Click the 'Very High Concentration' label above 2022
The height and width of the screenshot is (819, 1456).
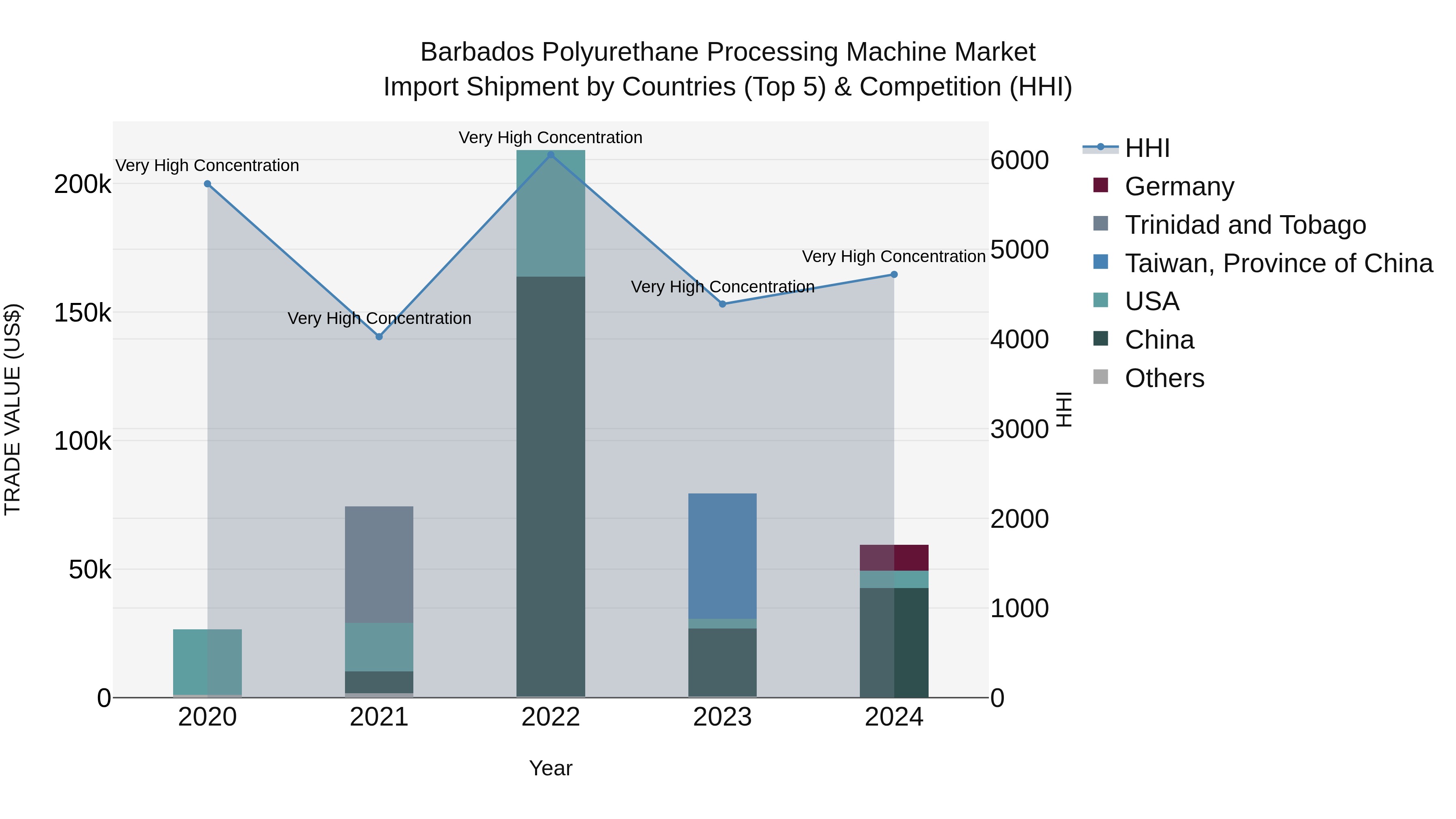coord(550,138)
